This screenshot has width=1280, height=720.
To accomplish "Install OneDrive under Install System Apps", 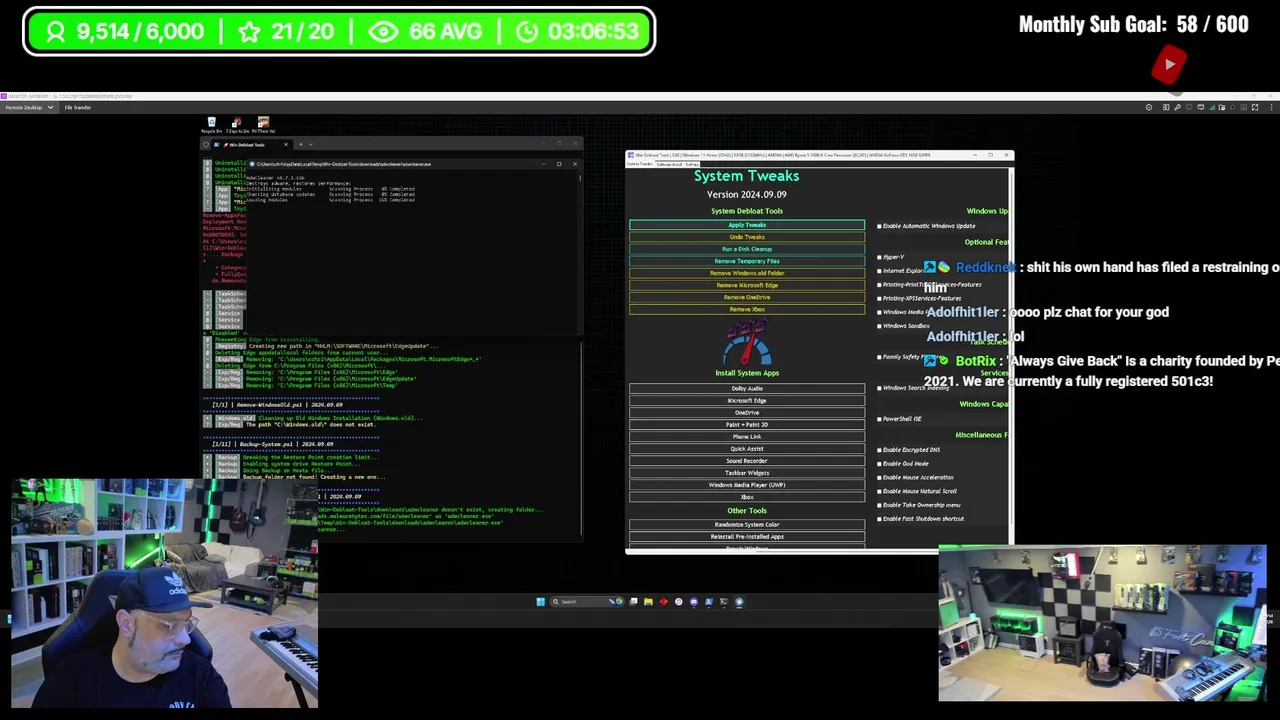I will 747,412.
